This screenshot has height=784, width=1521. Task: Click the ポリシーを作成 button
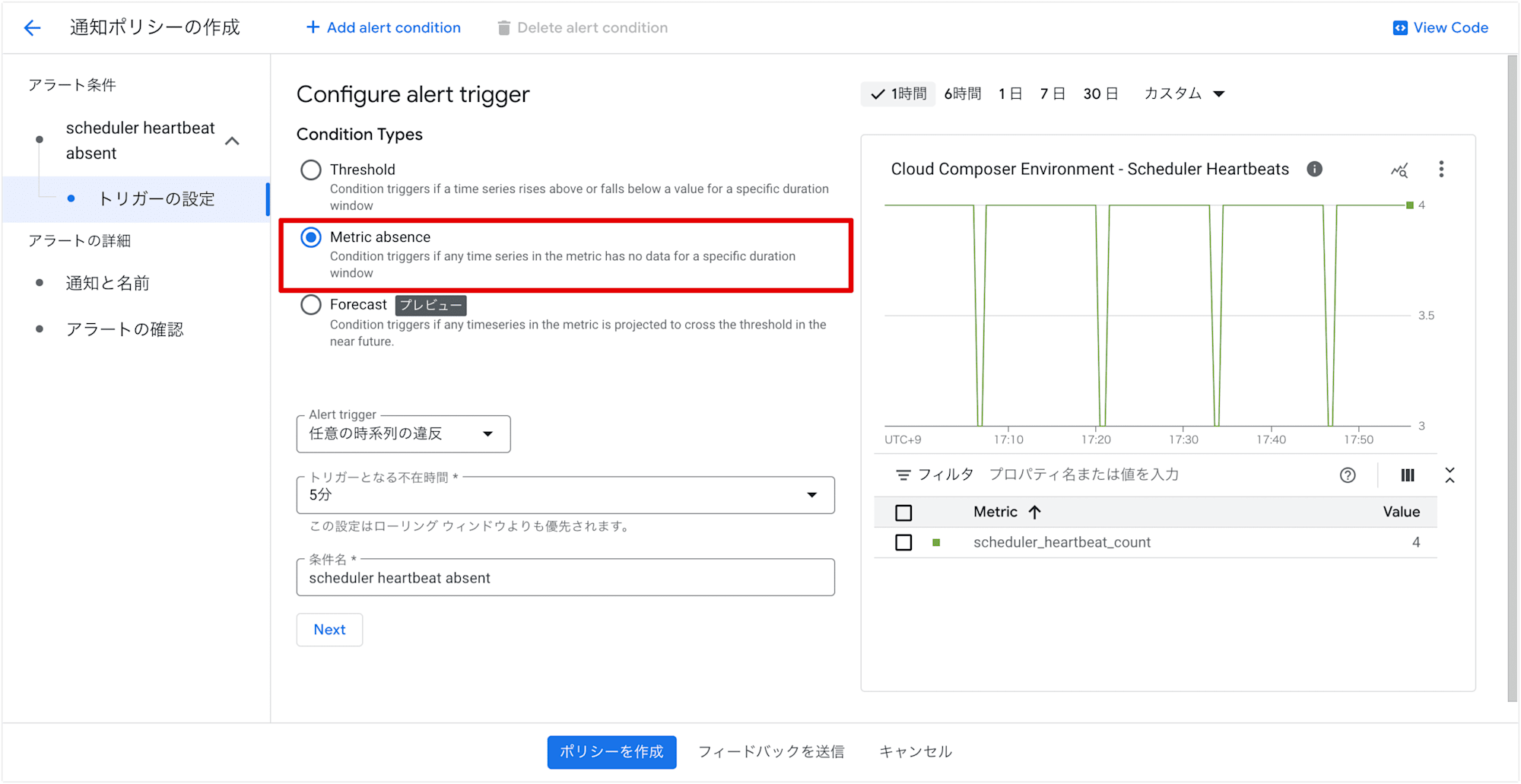[x=611, y=752]
